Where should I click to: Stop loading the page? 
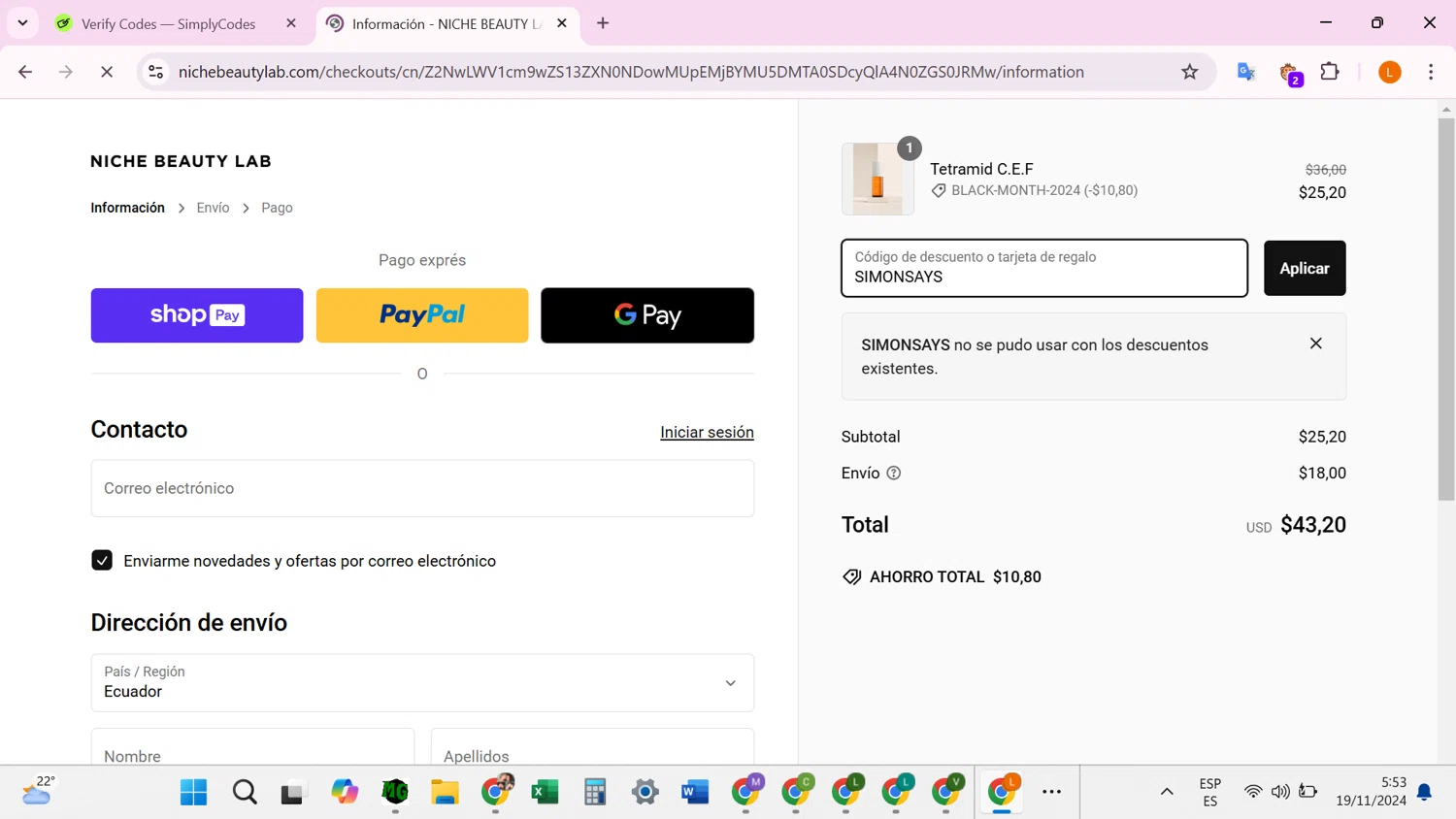107,72
